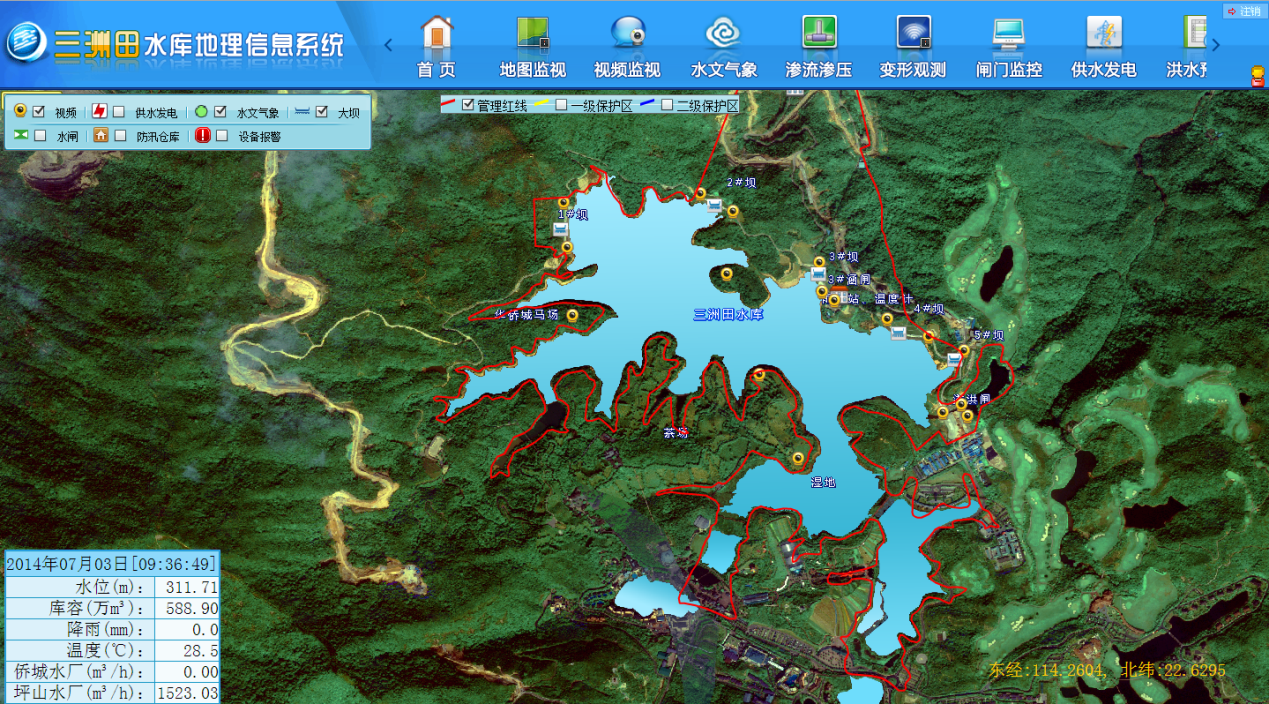Select the camera marker near 侨城马场

[x=573, y=315]
